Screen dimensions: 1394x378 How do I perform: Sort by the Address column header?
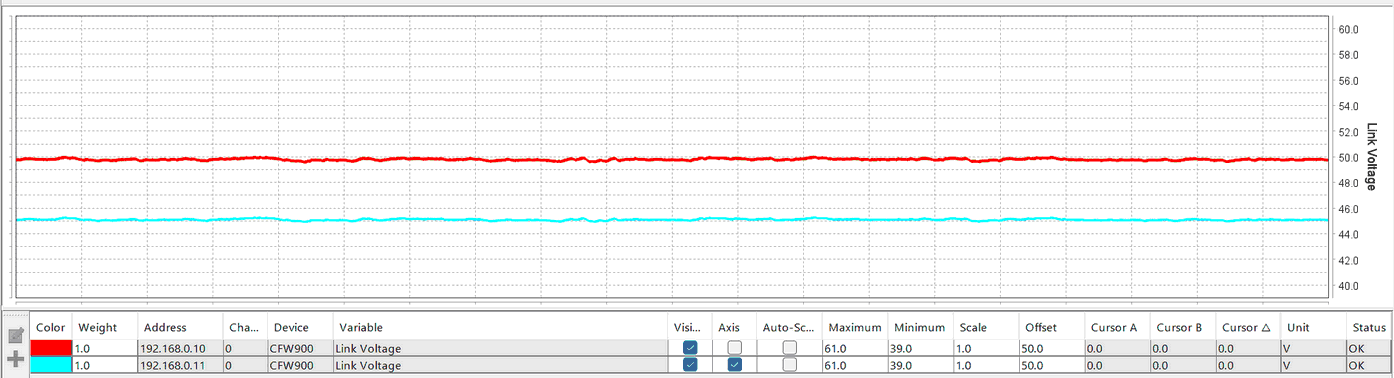pyautogui.click(x=180, y=327)
